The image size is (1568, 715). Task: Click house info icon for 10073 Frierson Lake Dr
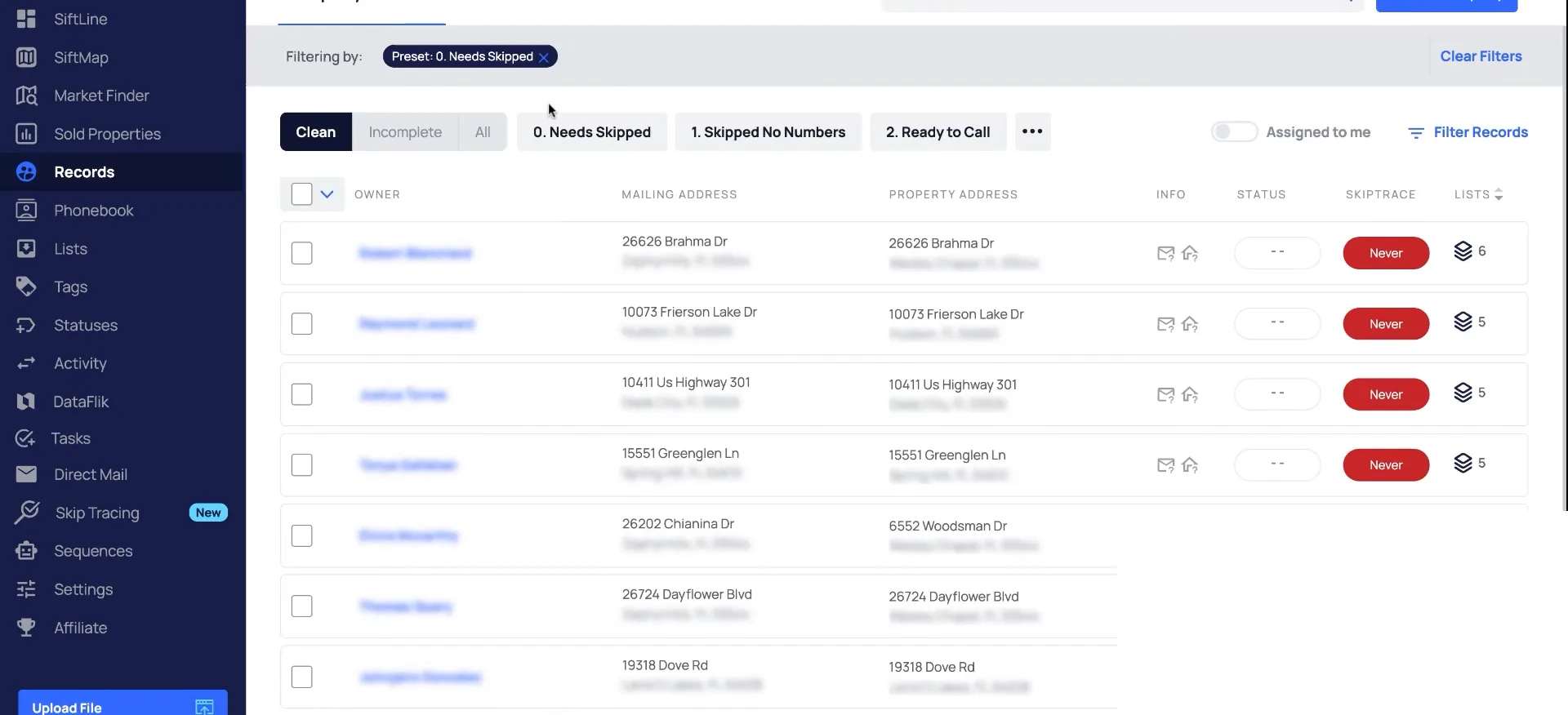(1190, 325)
